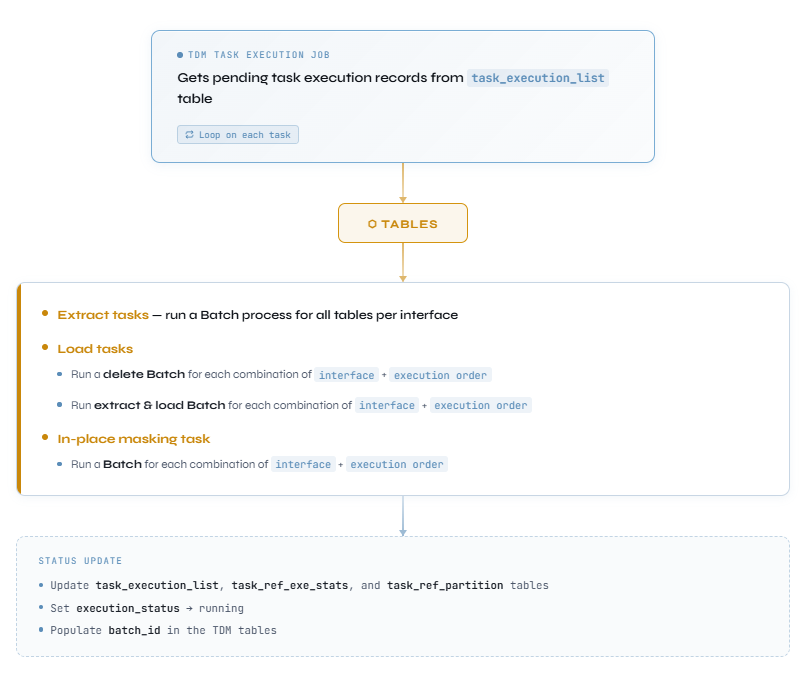Click the loop icon in the task badge

(188, 135)
